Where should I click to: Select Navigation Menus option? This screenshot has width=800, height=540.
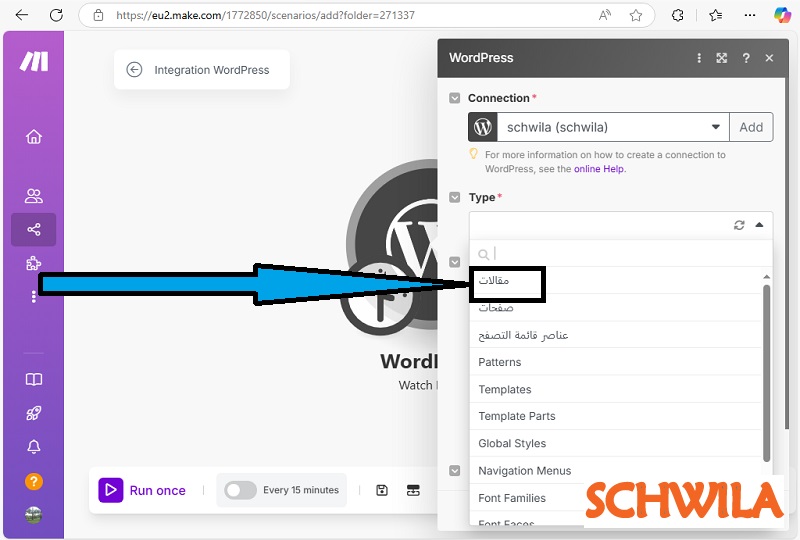coord(615,471)
